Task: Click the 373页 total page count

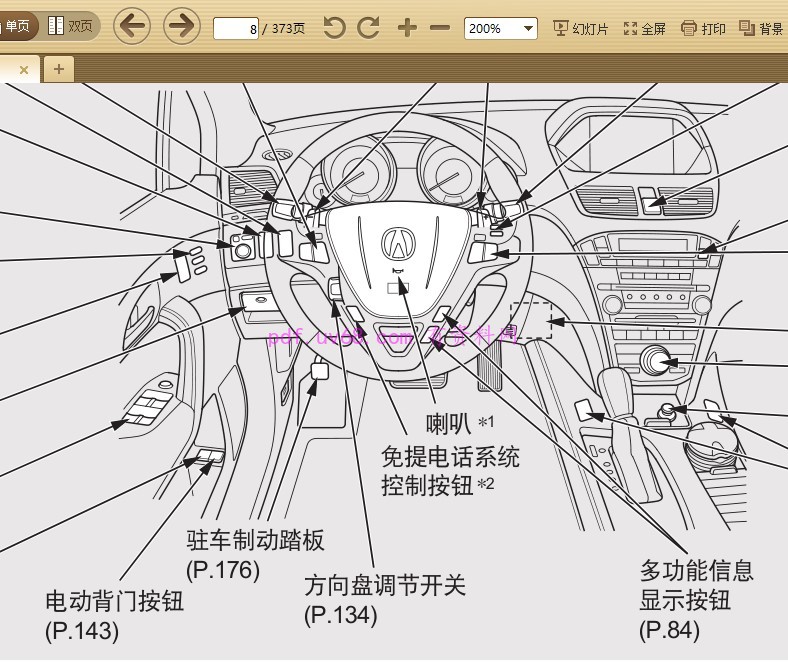Action: [x=288, y=29]
